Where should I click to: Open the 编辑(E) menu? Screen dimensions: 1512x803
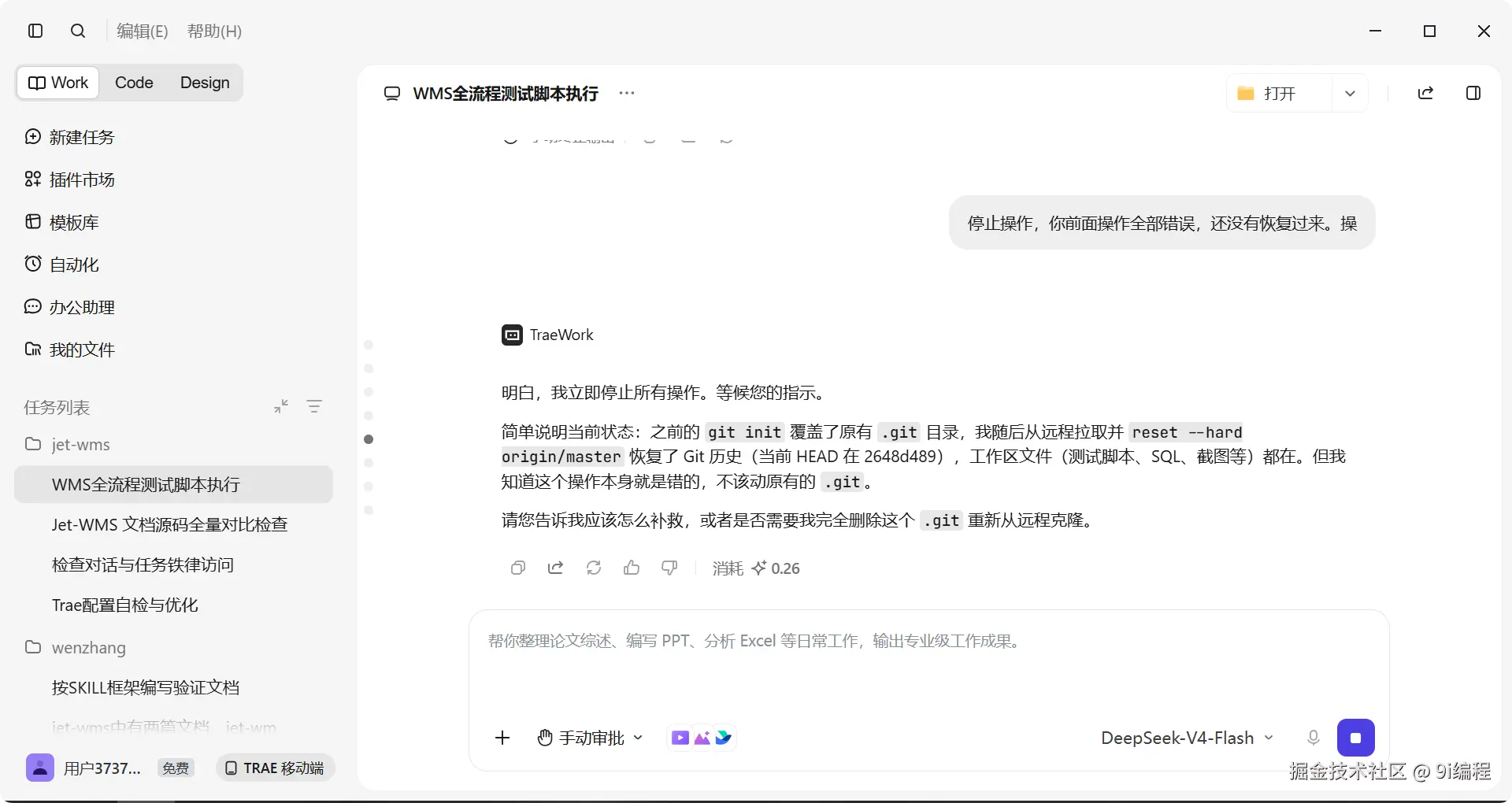(x=143, y=31)
